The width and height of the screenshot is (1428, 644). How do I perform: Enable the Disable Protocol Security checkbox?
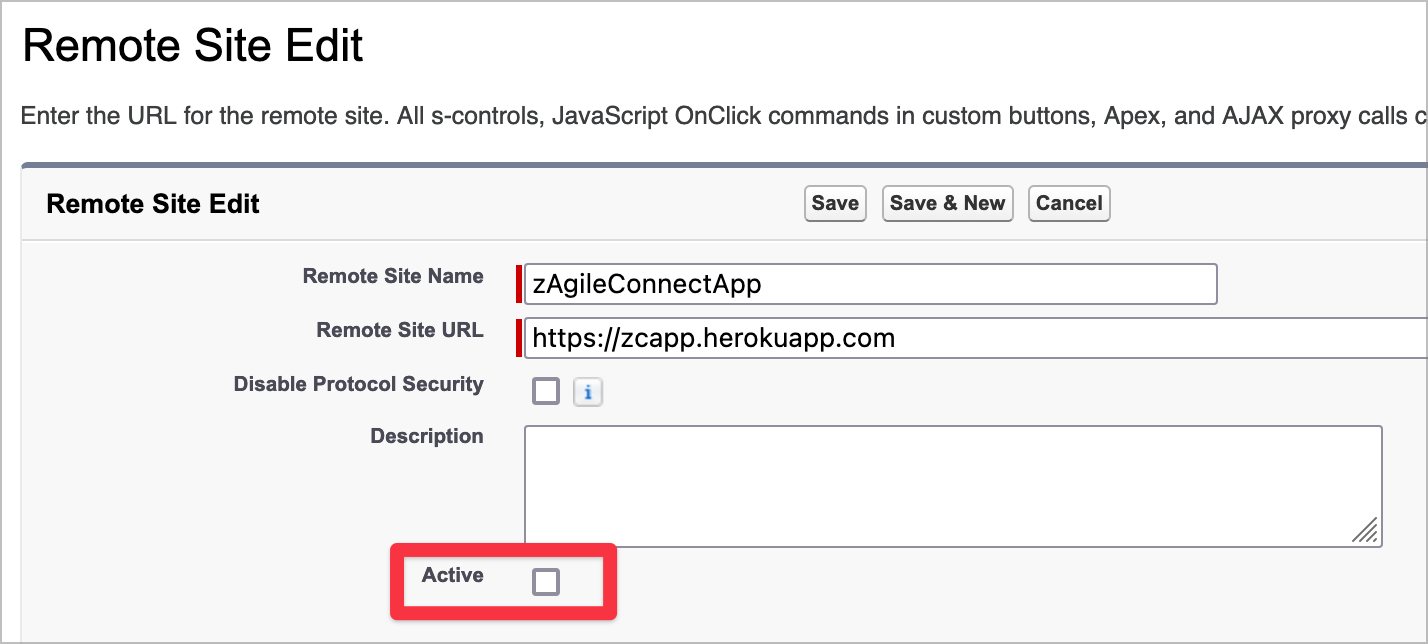(x=546, y=391)
